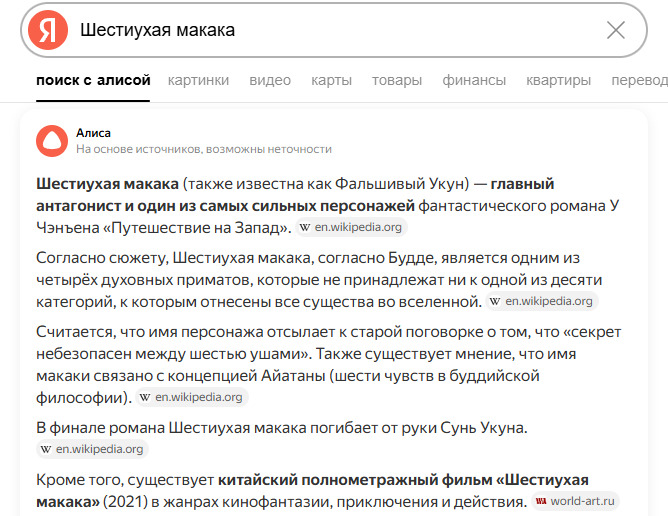The height and width of the screenshot is (516, 668).
Task: Select the "поиск с алисой" tab
Action: pos(93,80)
